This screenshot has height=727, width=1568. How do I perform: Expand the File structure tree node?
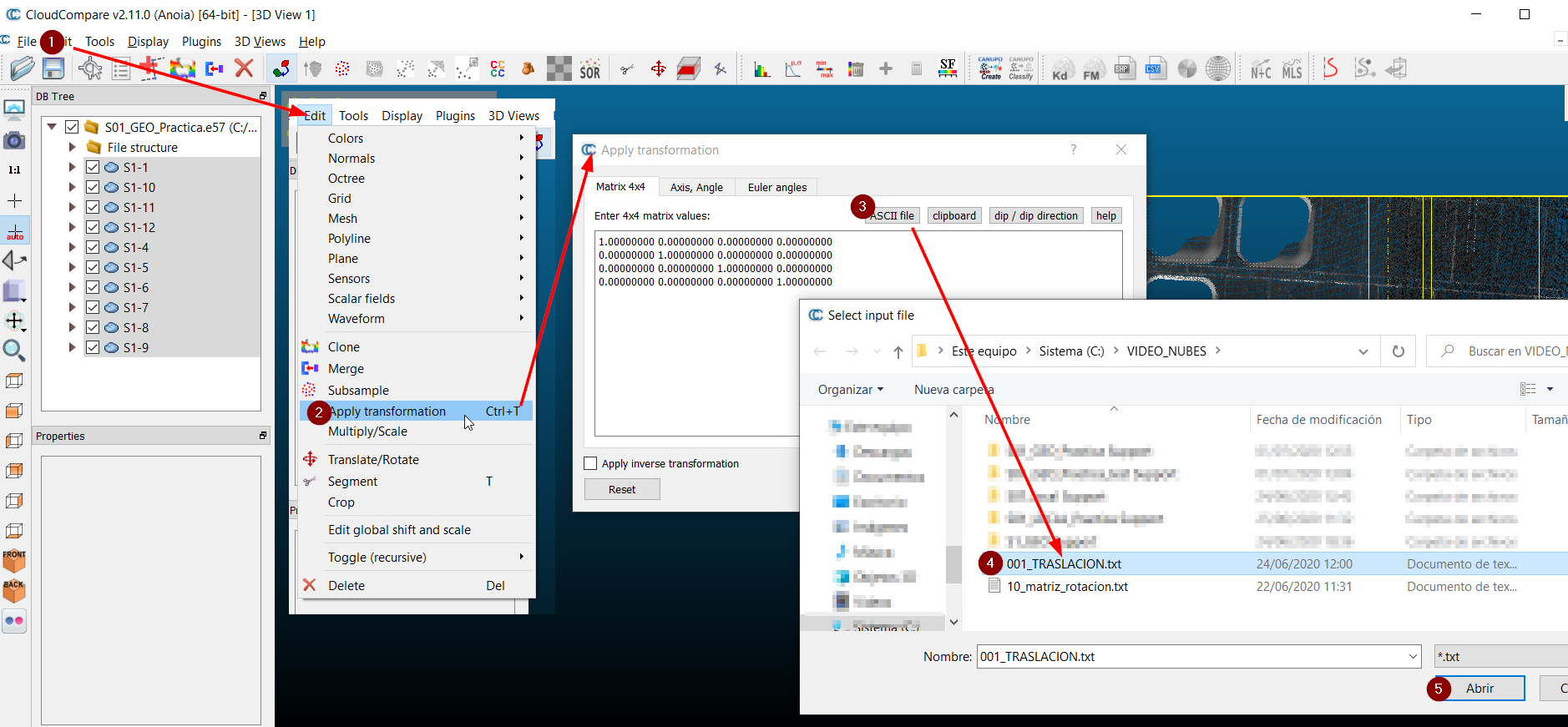pos(72,147)
